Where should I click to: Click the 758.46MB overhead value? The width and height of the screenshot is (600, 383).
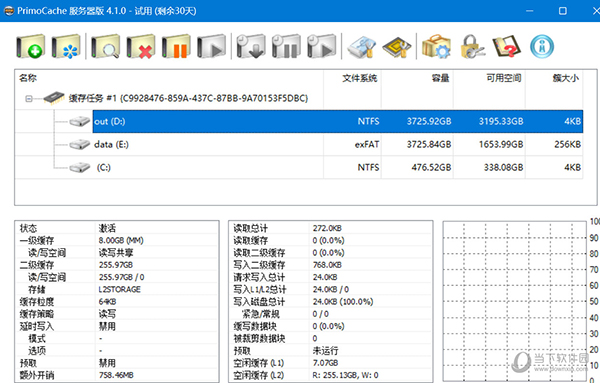(116, 375)
